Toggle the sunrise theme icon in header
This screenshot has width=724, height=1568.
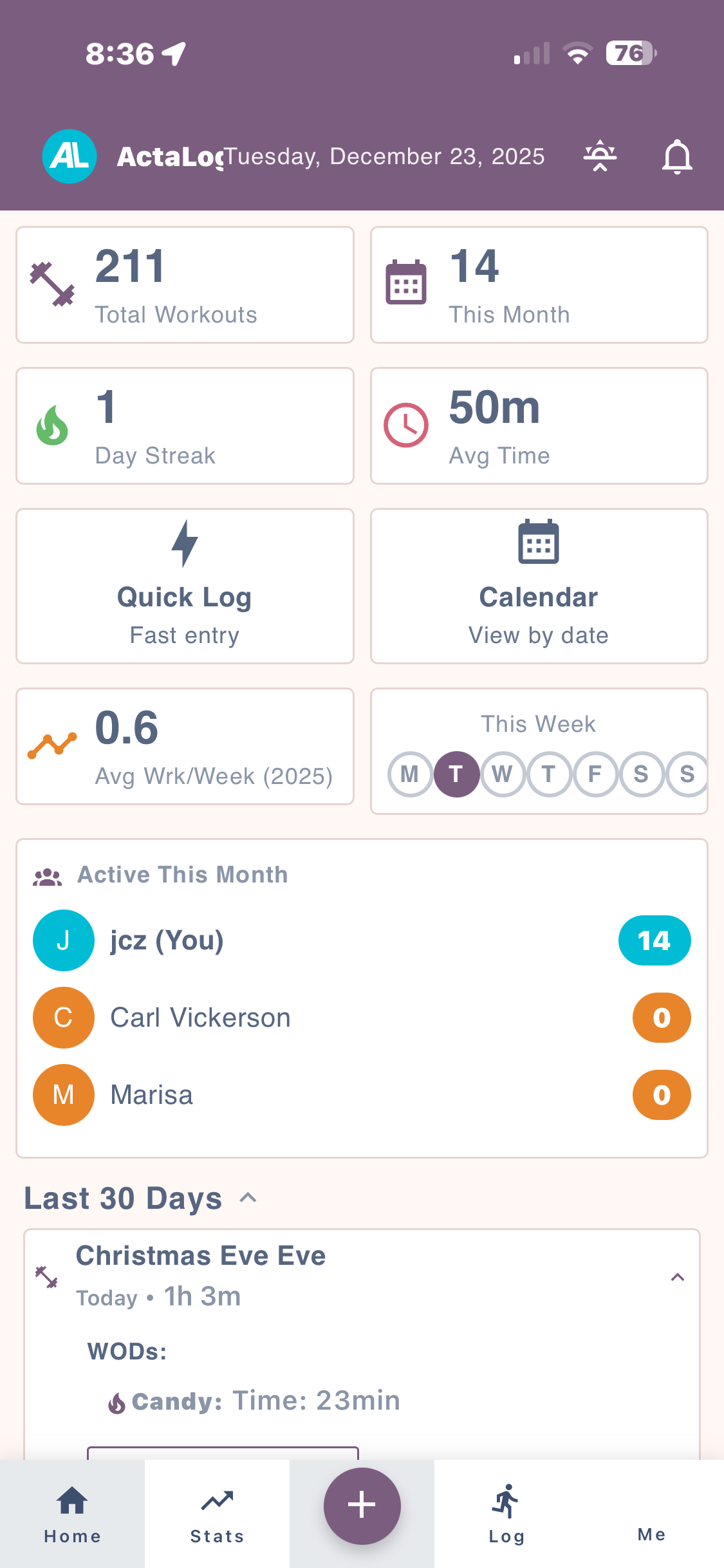click(x=600, y=156)
